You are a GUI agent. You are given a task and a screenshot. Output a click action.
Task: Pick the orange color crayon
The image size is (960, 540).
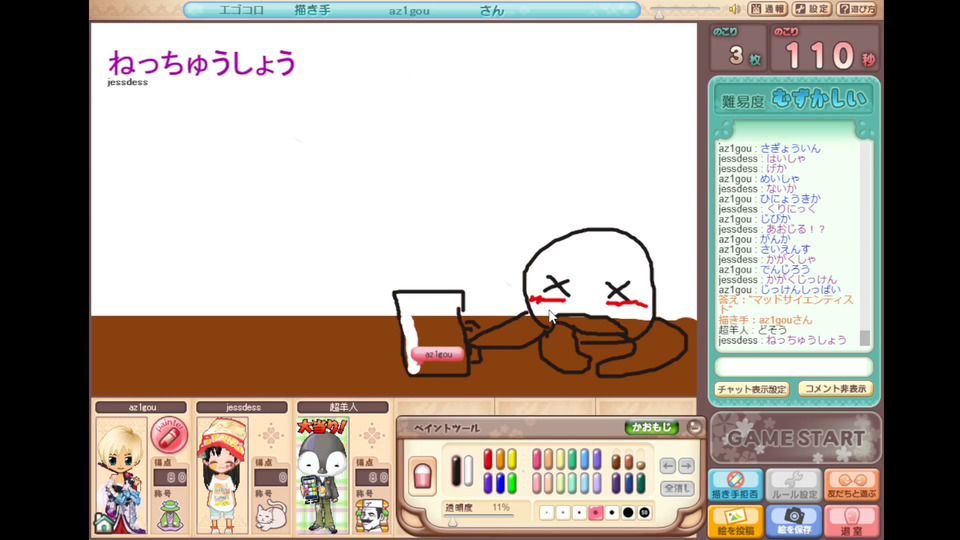pos(500,459)
